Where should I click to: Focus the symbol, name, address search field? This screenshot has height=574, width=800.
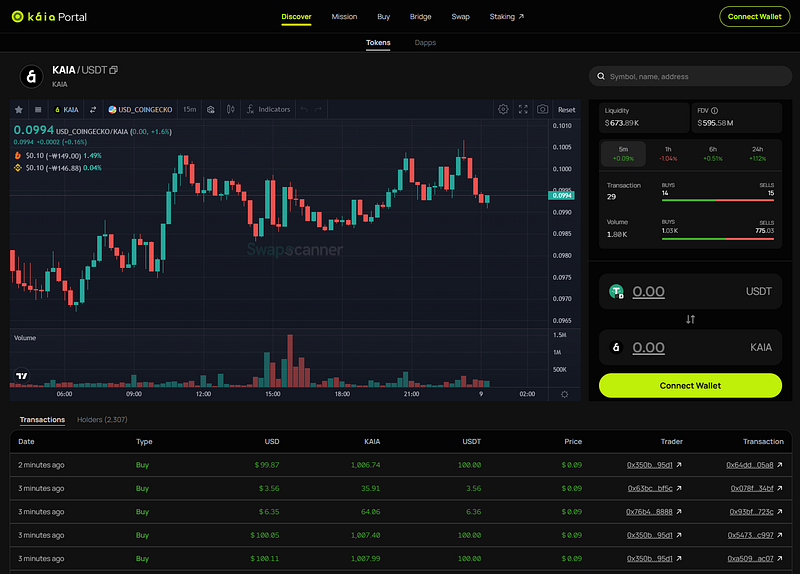click(690, 77)
